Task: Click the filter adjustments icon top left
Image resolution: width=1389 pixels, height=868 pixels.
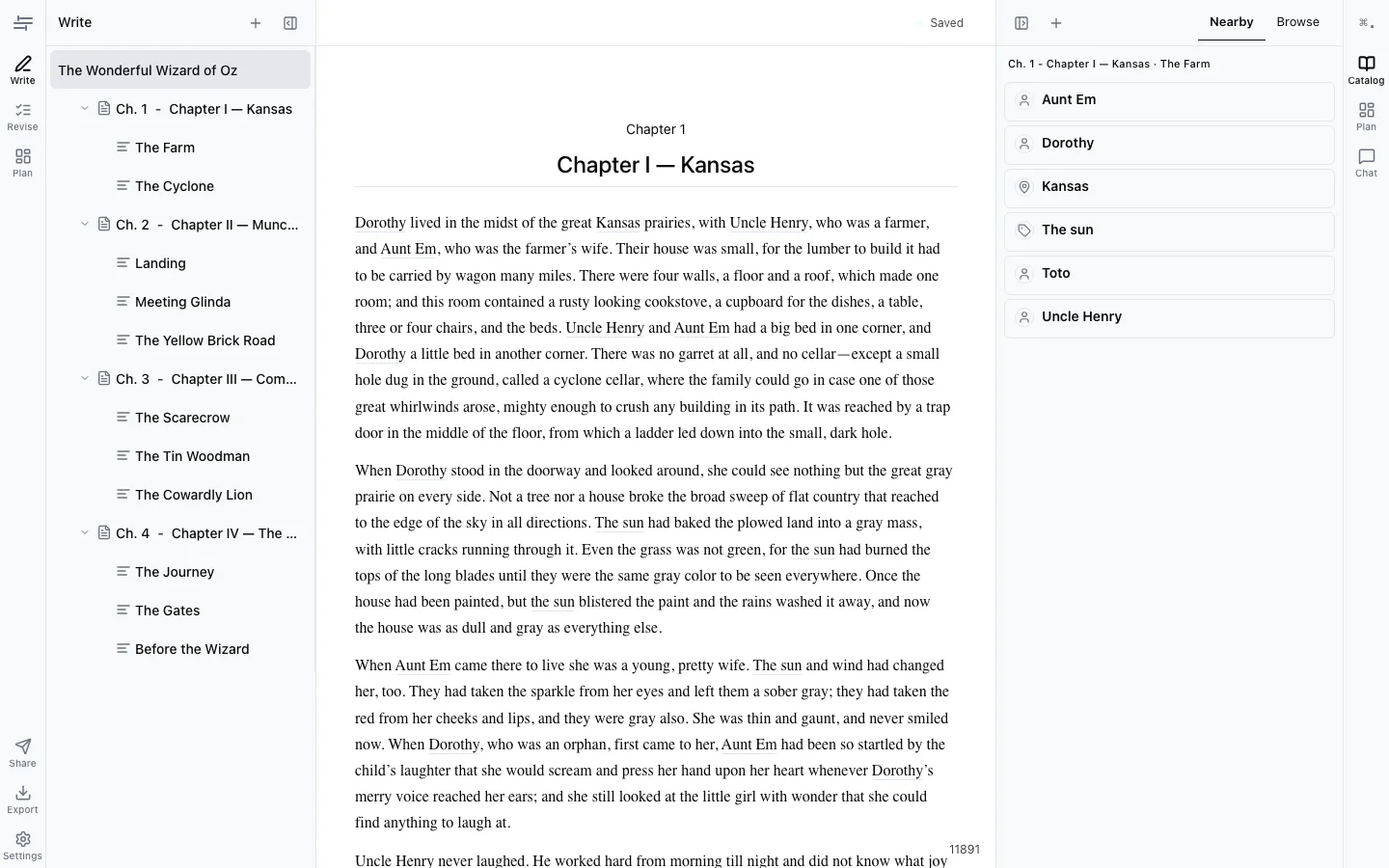Action: point(22,22)
